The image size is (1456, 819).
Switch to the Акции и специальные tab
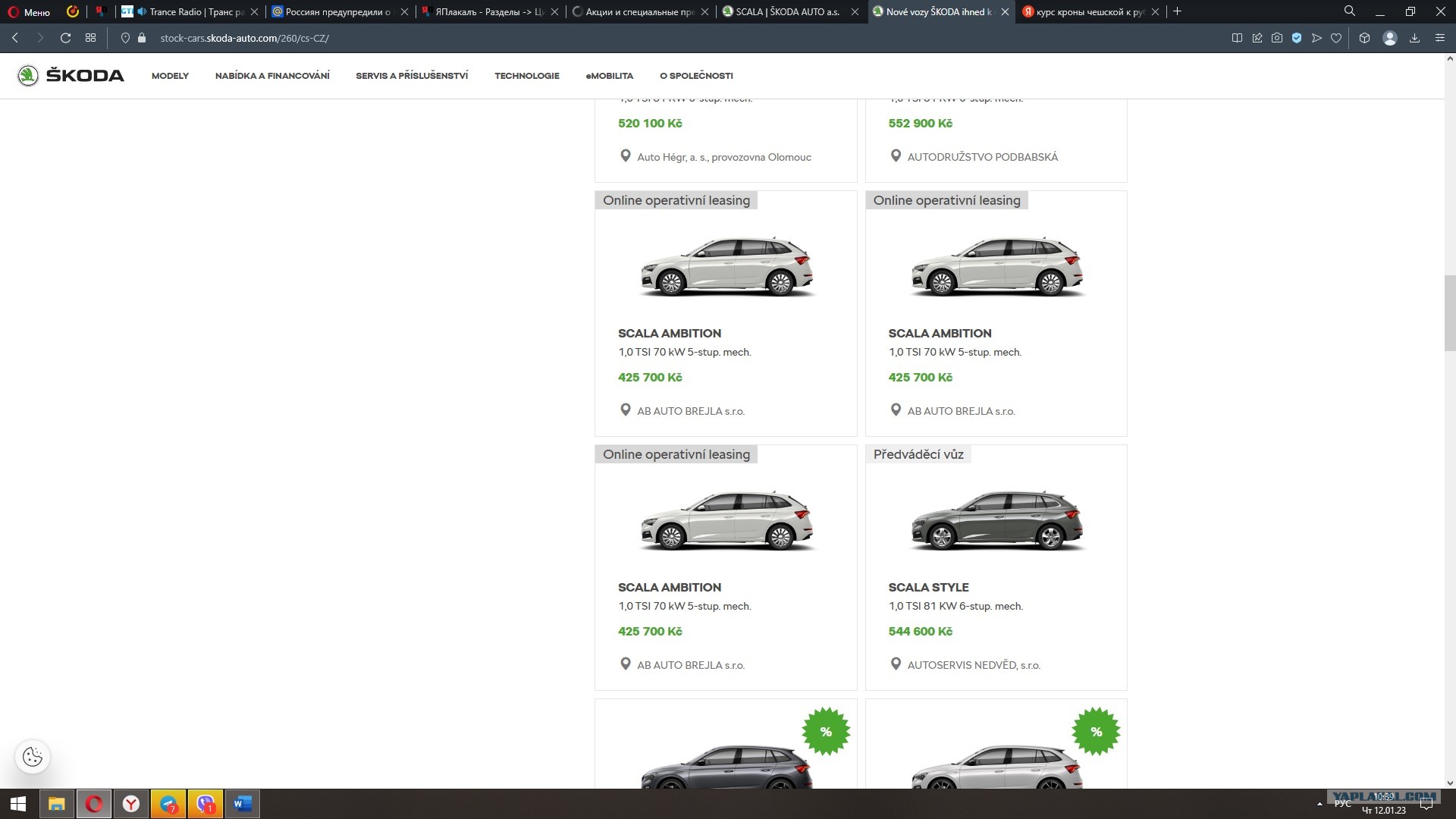640,11
